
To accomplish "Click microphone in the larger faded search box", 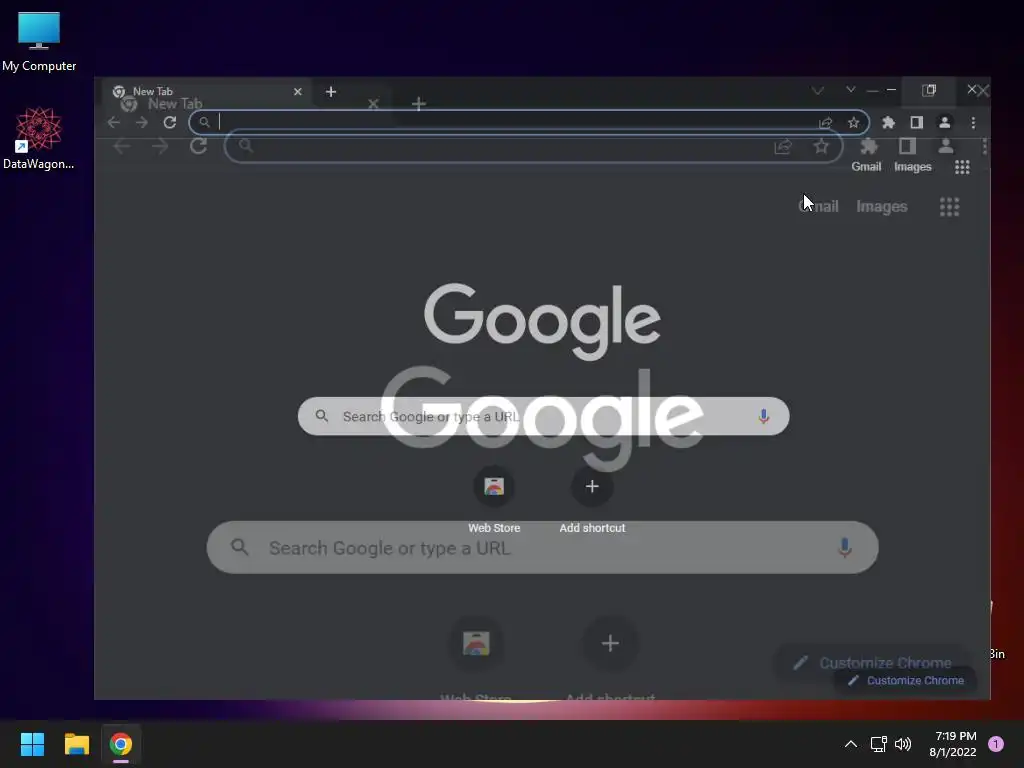I will [x=844, y=547].
